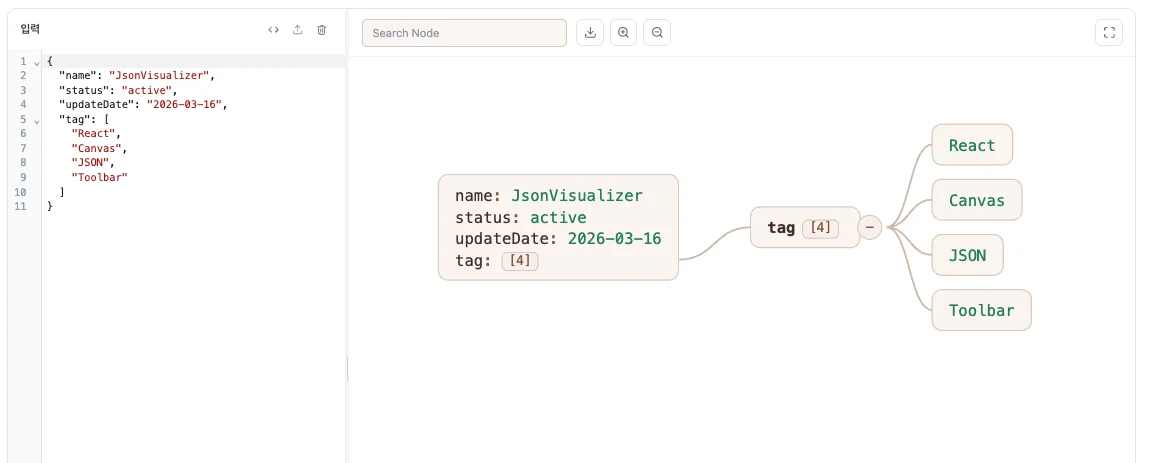Click the "React" string in editor

93,134
